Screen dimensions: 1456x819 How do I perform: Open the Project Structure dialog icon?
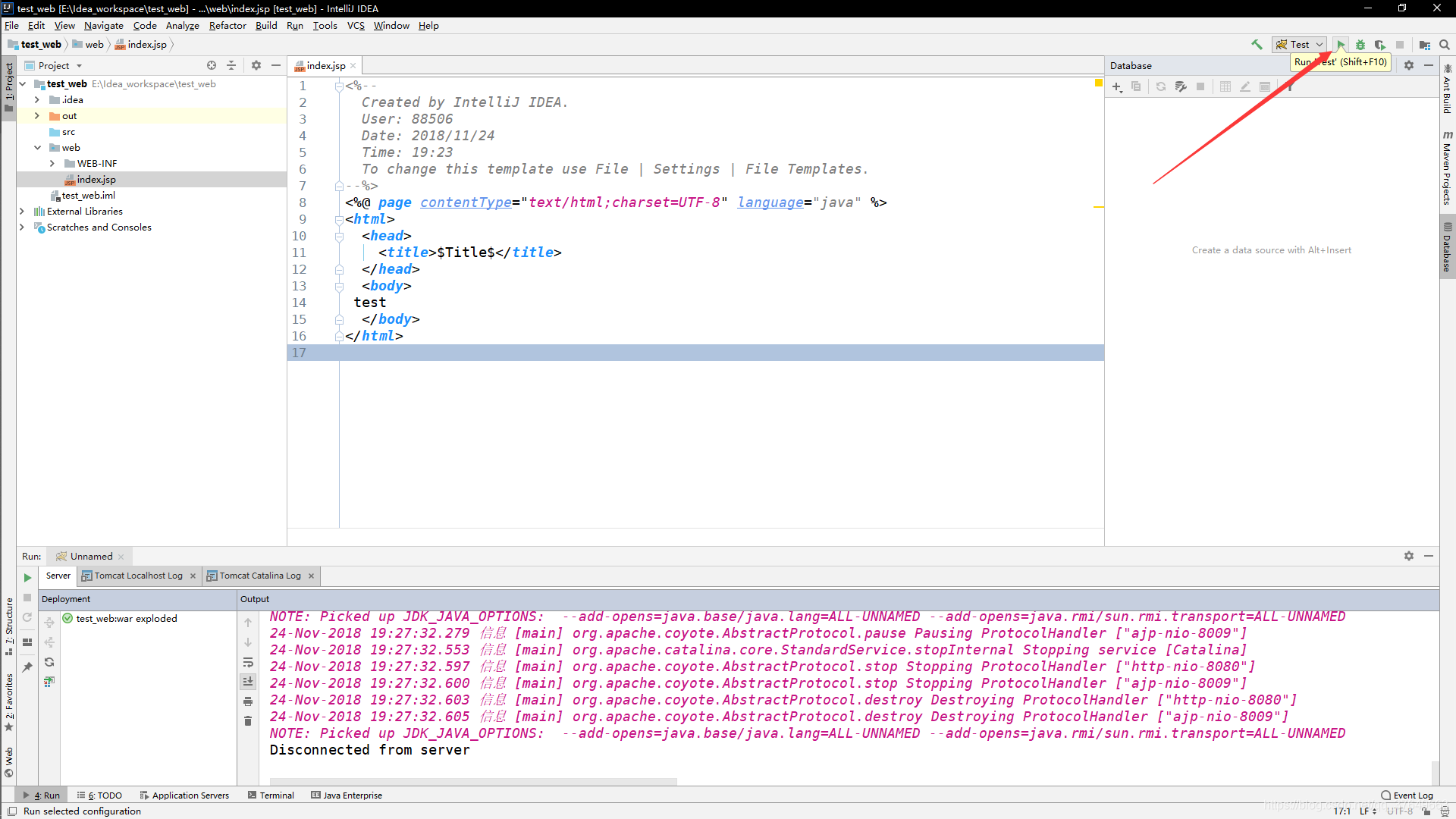(x=1425, y=45)
